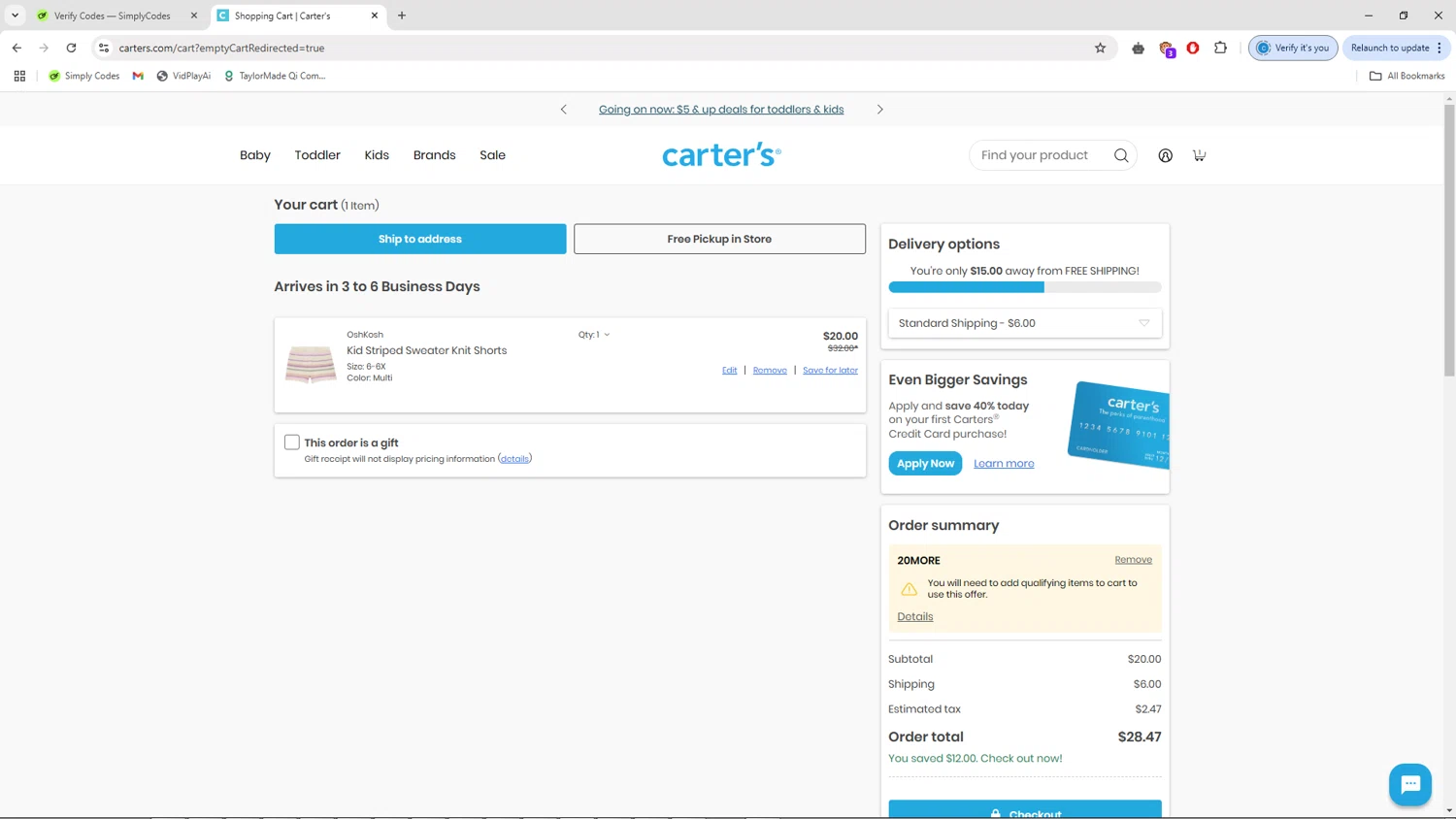Open the Brands menu
The height and width of the screenshot is (819, 1456).
[434, 155]
